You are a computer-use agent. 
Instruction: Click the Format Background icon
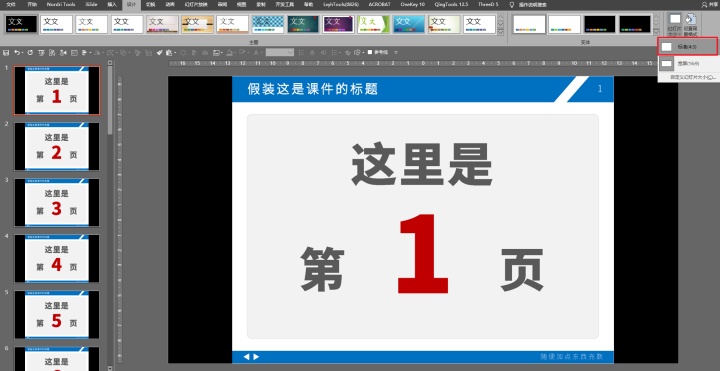click(x=690, y=25)
